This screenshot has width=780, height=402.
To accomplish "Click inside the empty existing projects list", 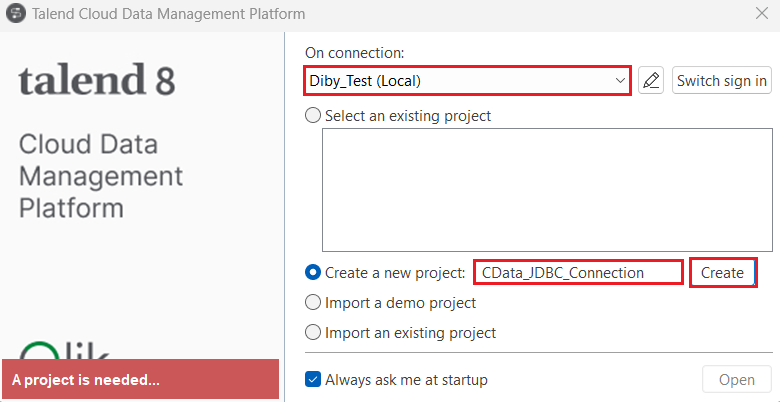I will tap(547, 189).
